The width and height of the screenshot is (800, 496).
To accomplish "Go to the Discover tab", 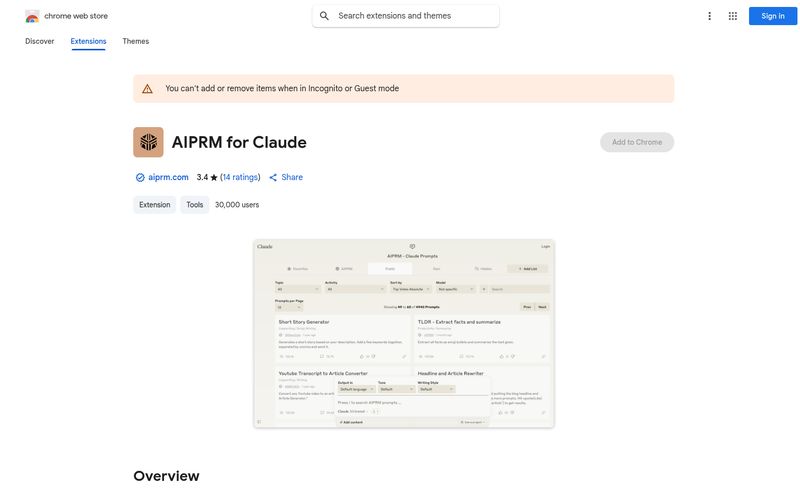I will point(40,41).
